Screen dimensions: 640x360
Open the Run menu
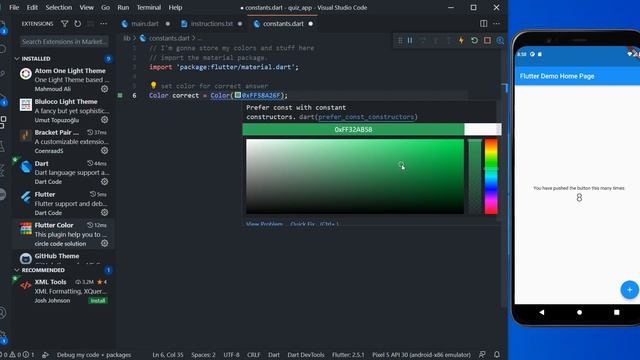coord(123,7)
